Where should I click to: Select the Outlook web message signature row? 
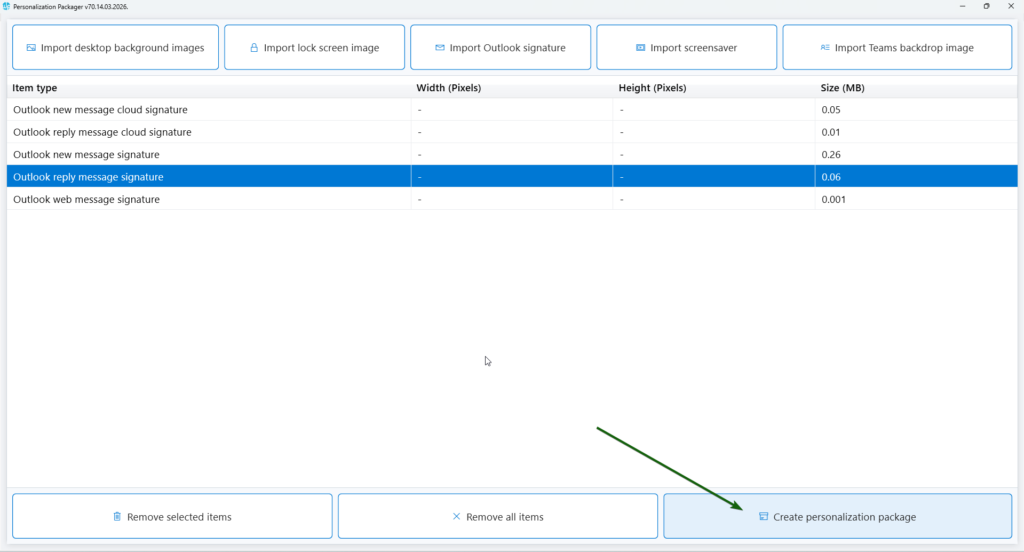pyautogui.click(x=86, y=200)
